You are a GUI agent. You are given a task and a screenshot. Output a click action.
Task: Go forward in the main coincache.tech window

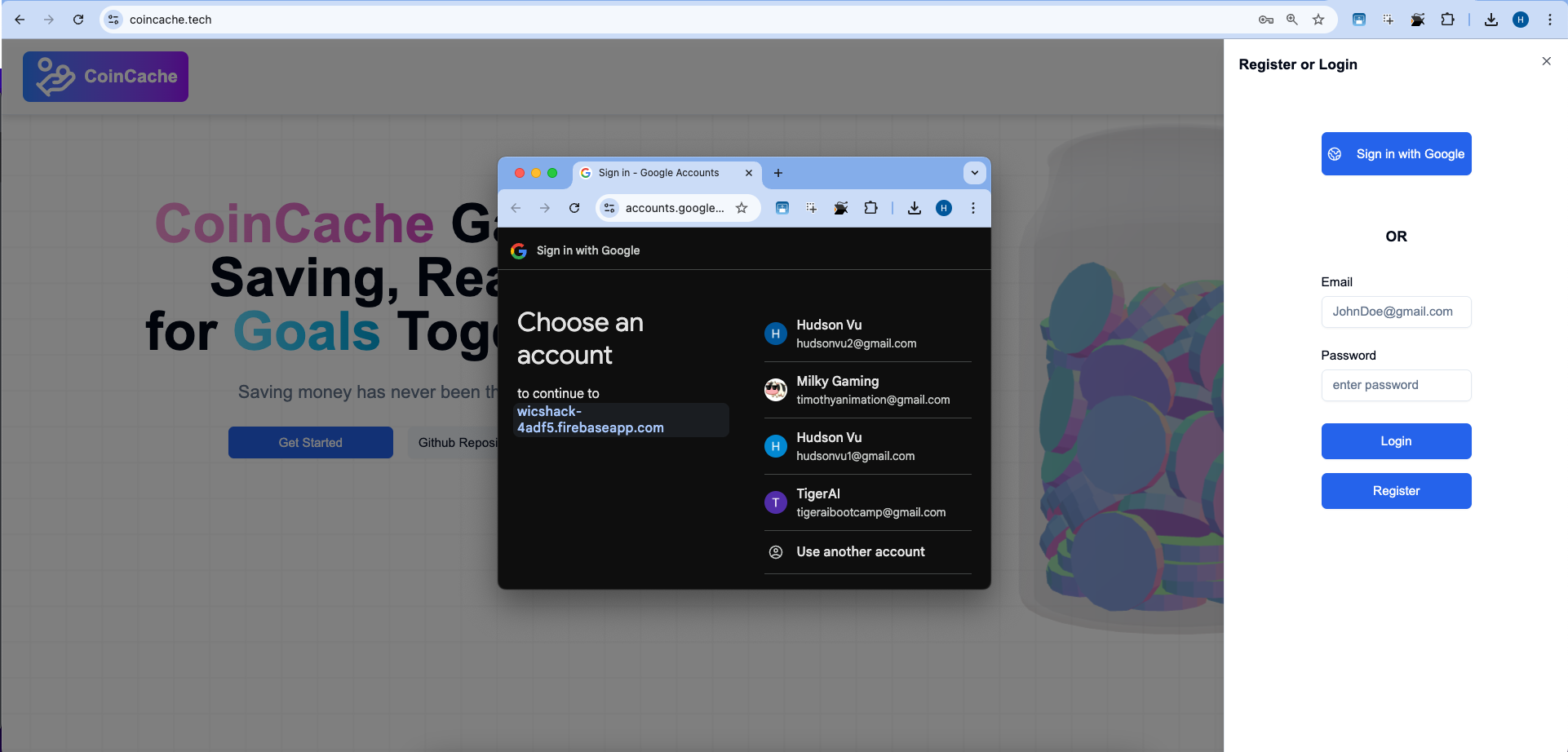click(49, 20)
